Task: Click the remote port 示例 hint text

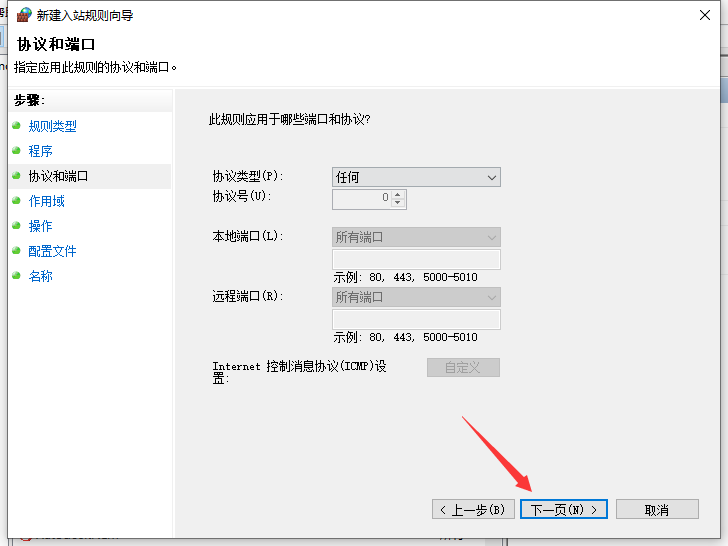Action: [405, 337]
